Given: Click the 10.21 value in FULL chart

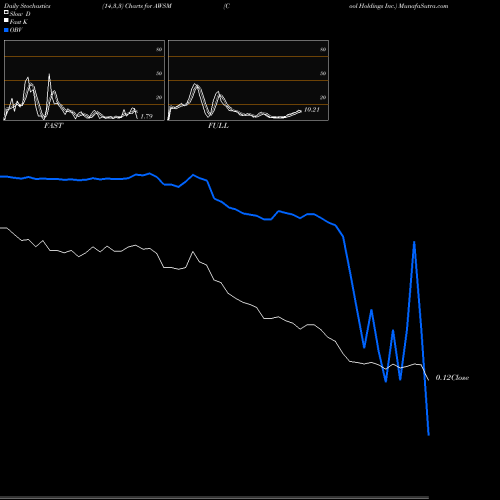Looking at the screenshot, I should coord(312,110).
